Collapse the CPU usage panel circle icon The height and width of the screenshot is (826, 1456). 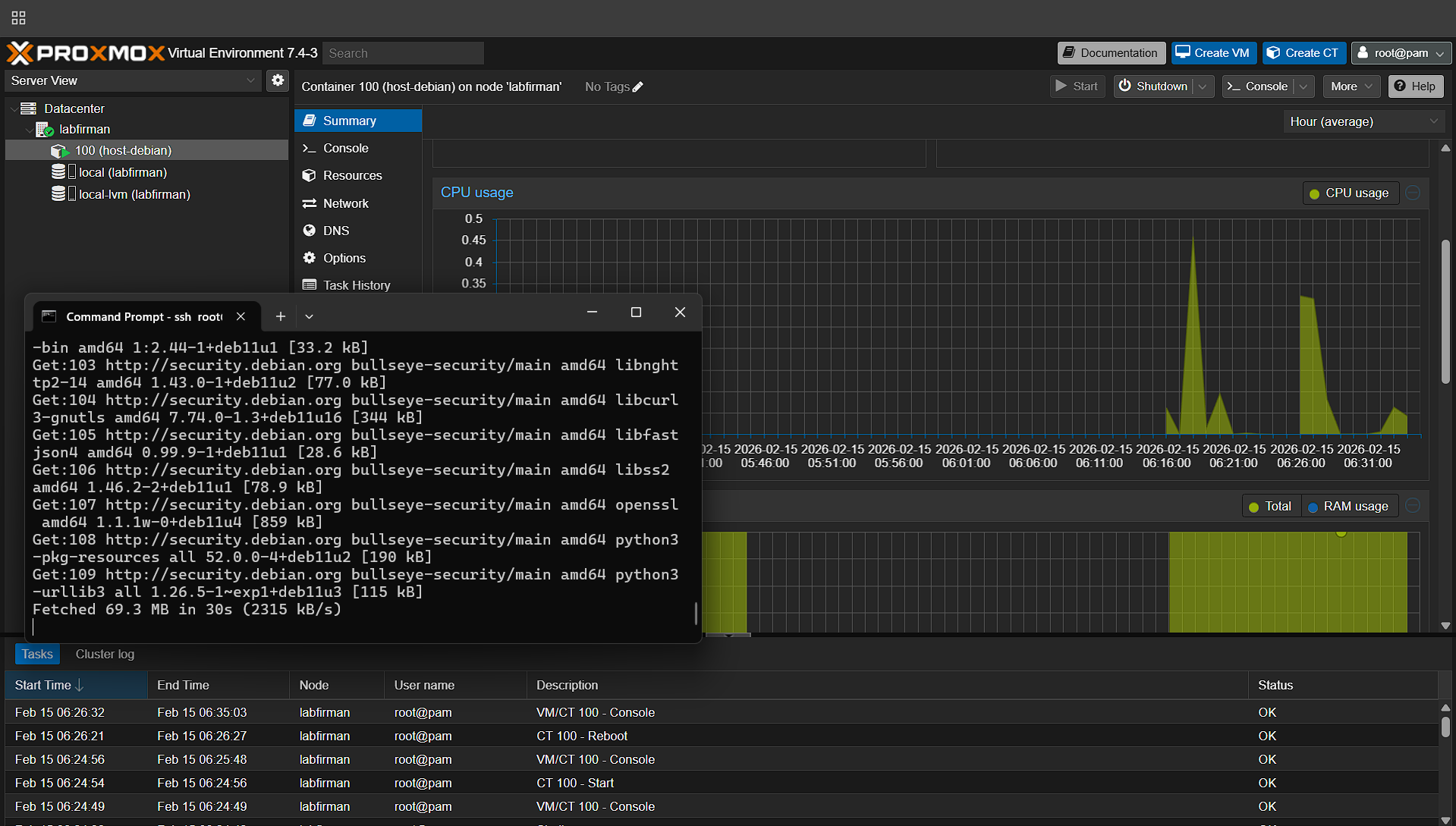point(1413,193)
